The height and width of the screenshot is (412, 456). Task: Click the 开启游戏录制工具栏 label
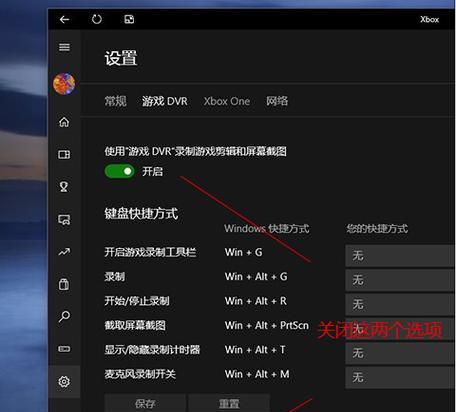click(x=150, y=252)
